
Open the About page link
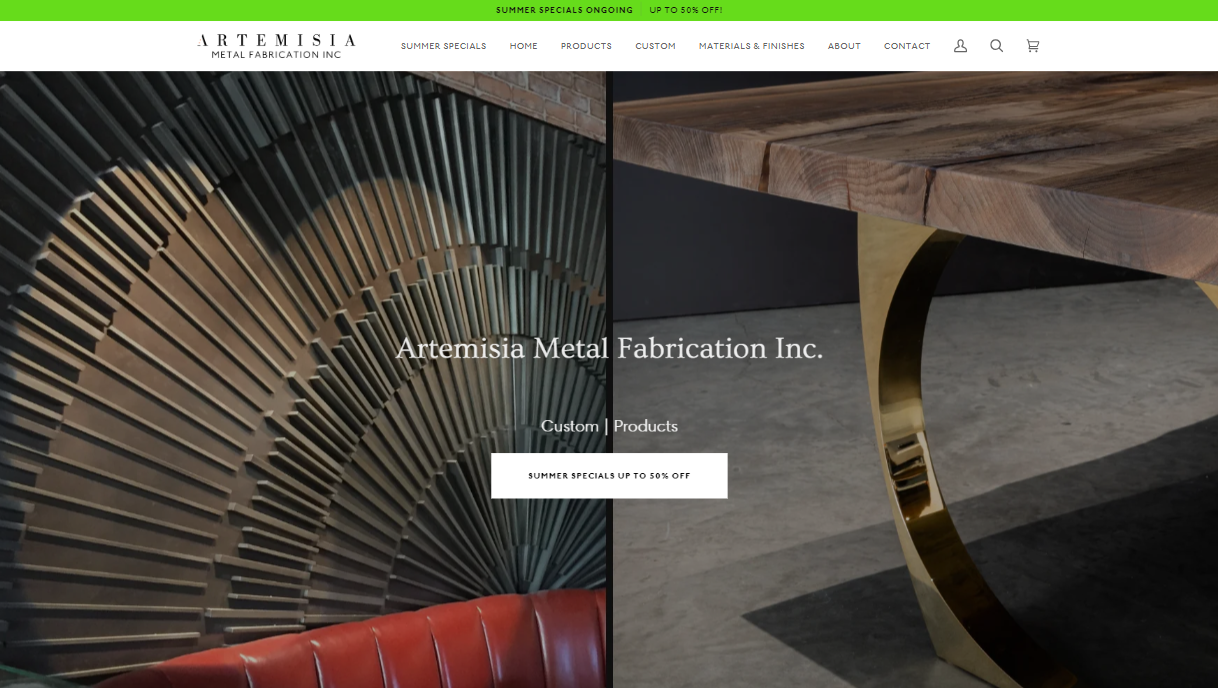(x=844, y=46)
